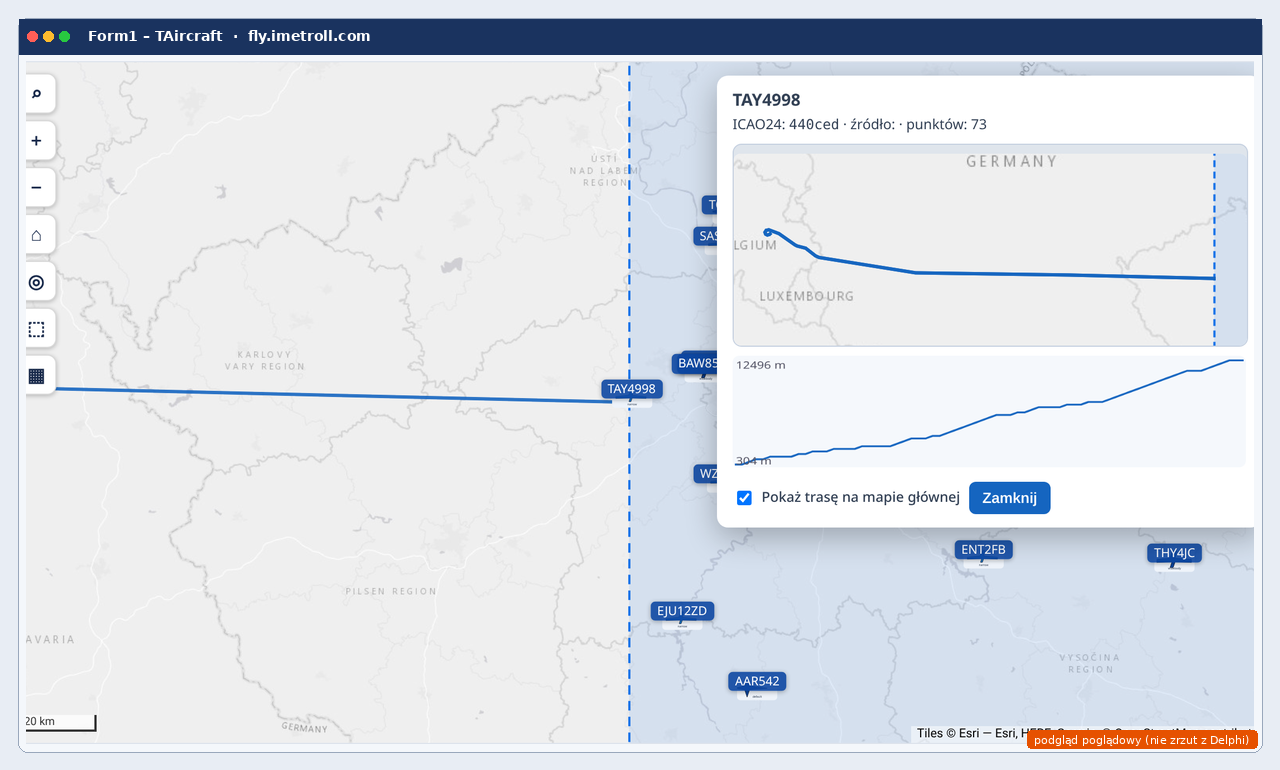The width and height of the screenshot is (1280, 770).
Task: Uncheck Pokaż trasę na mapie głównej
Action: (x=744, y=498)
